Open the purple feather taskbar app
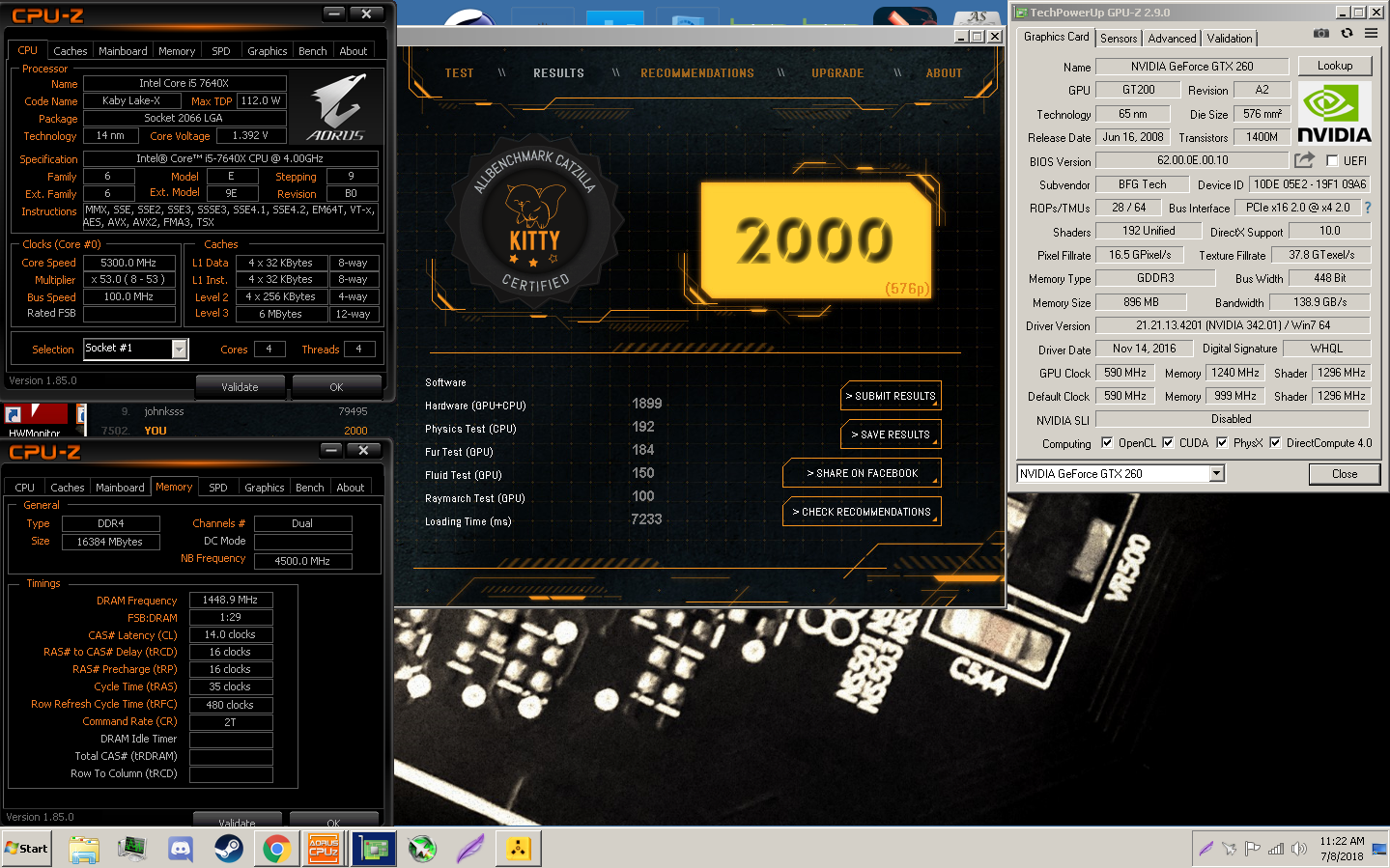 pos(470,849)
